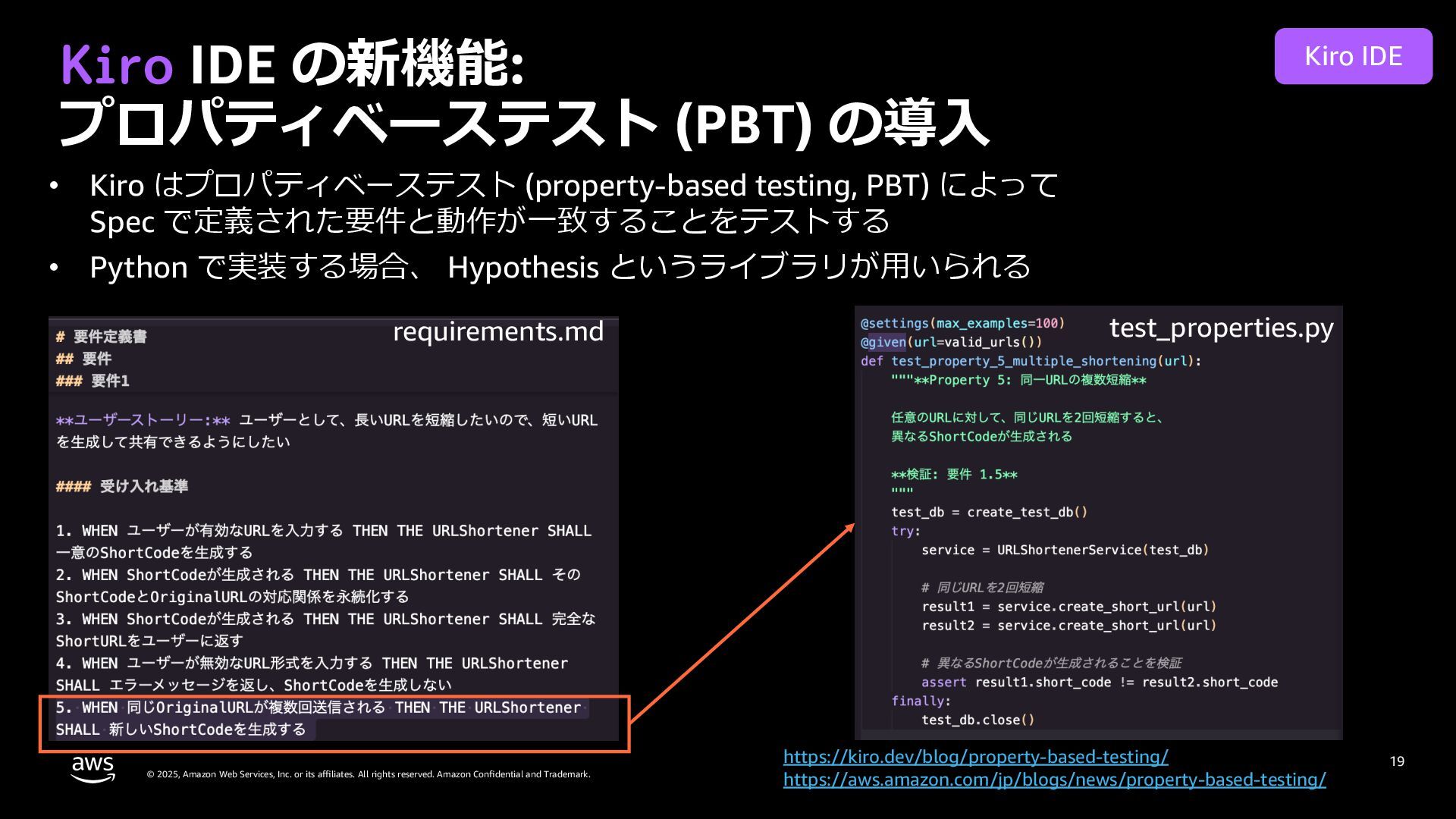Viewport: 1456px width, 819px height.
Task: Click the assert statement line in code
Action: (x=1099, y=682)
